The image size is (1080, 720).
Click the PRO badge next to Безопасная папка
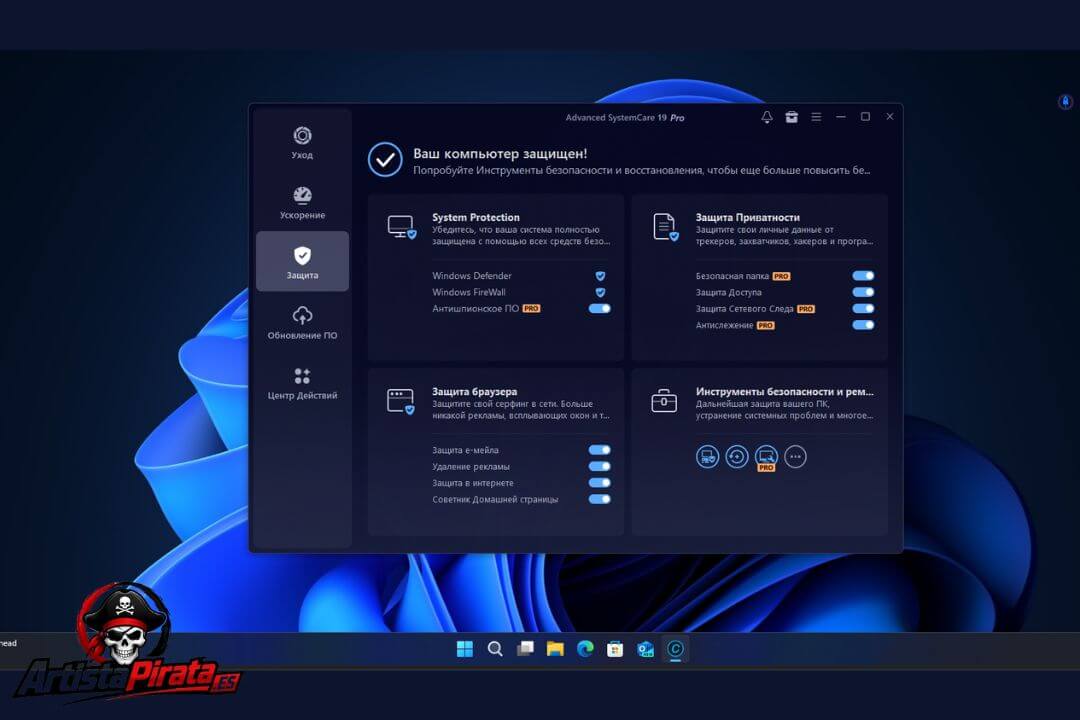(x=781, y=276)
